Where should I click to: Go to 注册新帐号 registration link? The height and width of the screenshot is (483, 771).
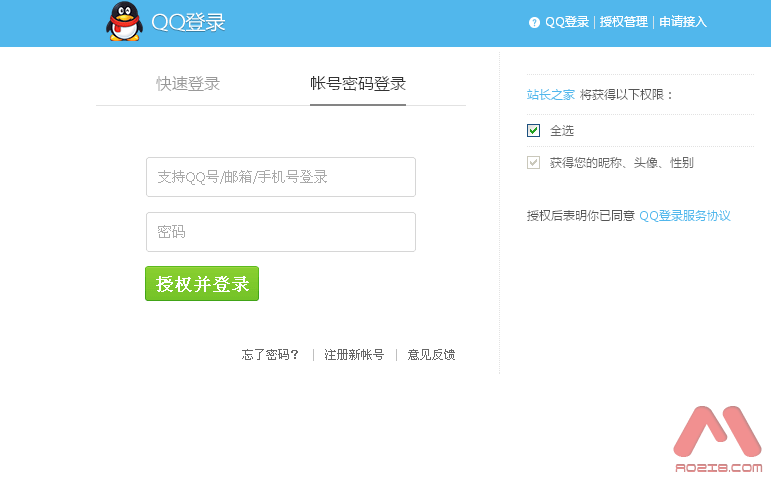point(354,355)
